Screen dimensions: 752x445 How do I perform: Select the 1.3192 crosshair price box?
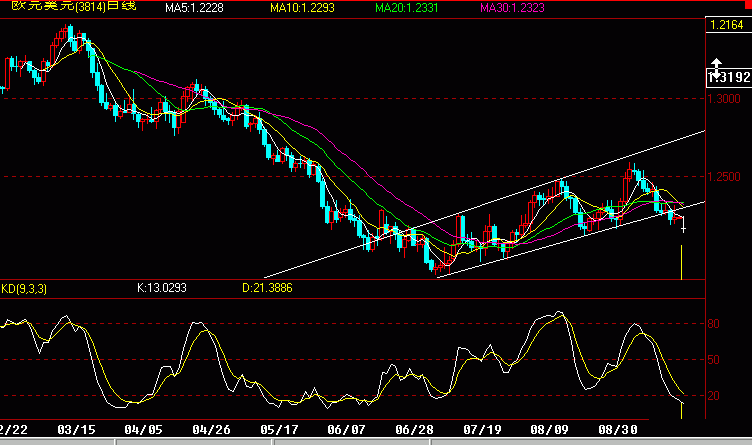coord(729,77)
